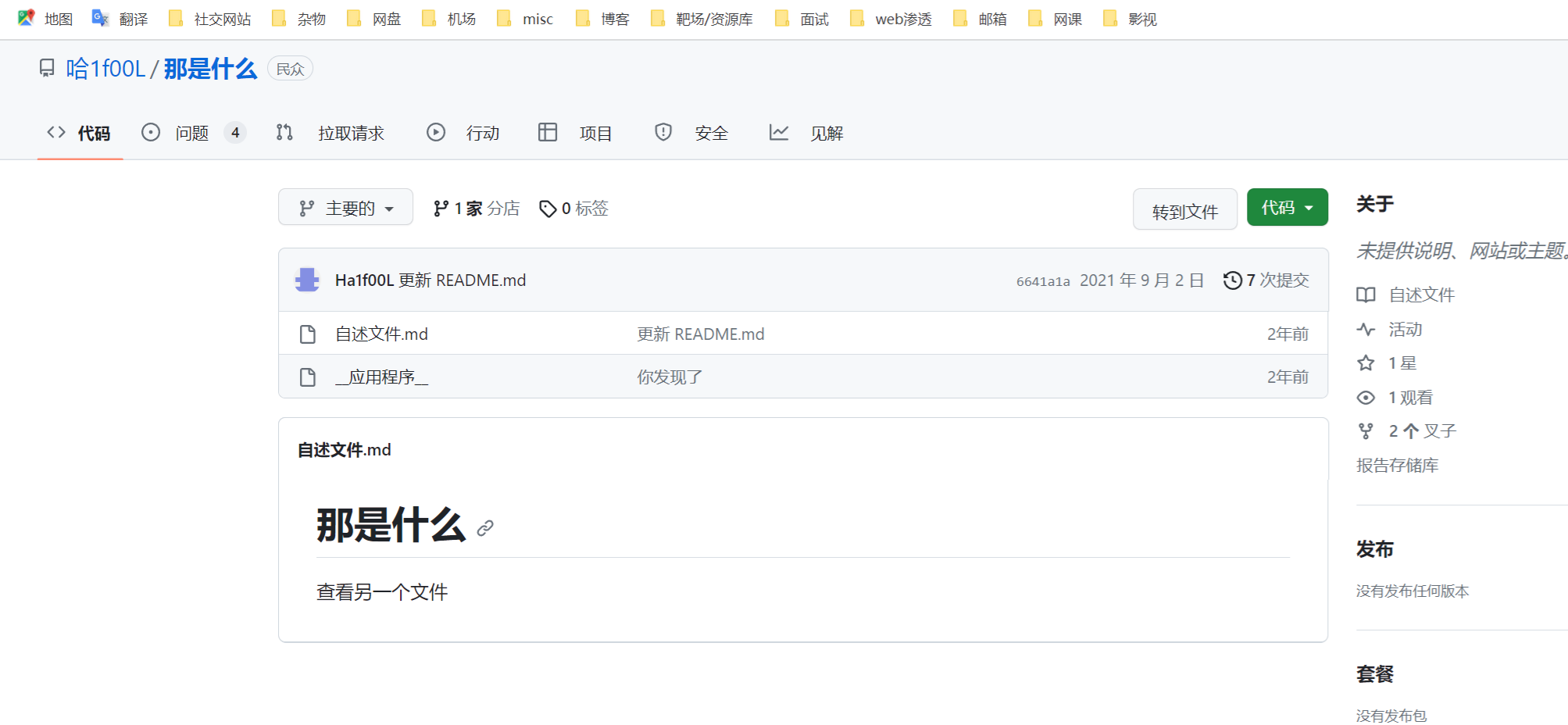Expand the green 代码 dropdown button
The image size is (1568, 725).
(1287, 207)
